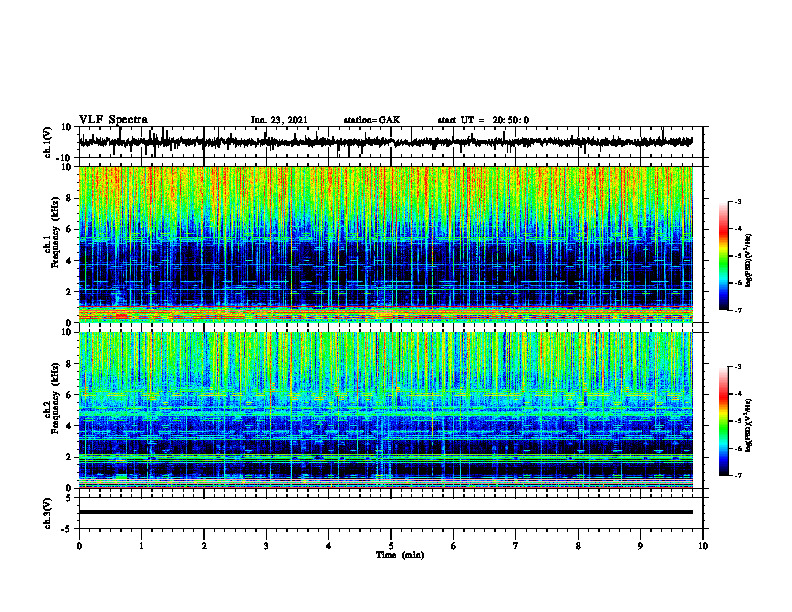Click the "-7" label on ch.1 color scale
The image size is (792, 612).
pos(738,310)
